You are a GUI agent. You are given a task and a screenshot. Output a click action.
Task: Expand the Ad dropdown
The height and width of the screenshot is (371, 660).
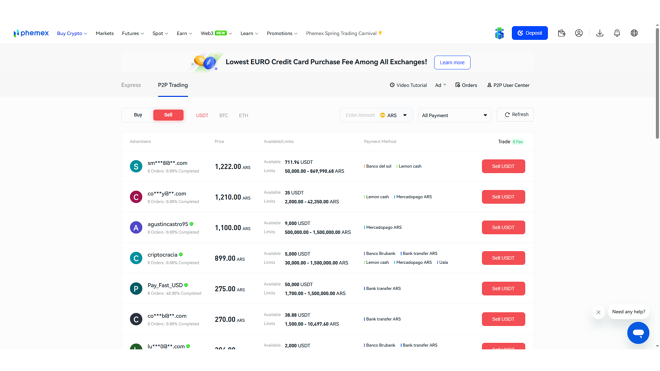(440, 85)
